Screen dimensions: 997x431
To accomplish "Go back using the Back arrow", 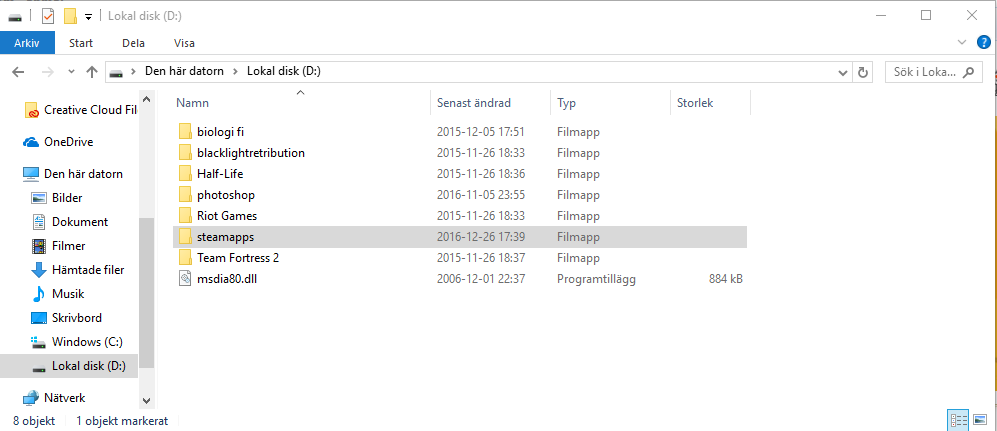I will (18, 72).
